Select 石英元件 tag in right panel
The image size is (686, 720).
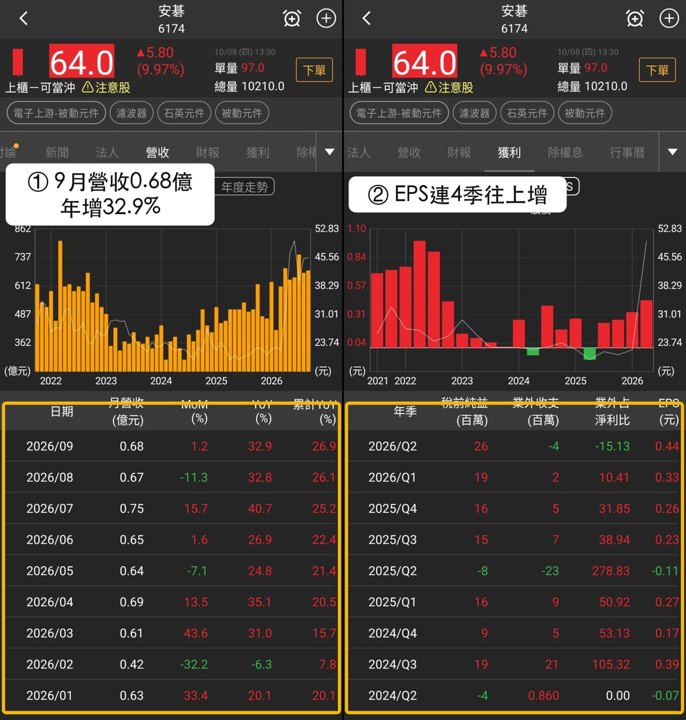coord(527,113)
